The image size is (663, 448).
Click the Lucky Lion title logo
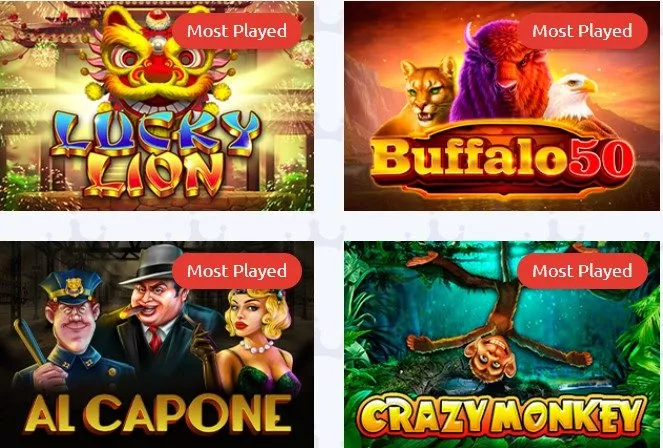[x=155, y=154]
